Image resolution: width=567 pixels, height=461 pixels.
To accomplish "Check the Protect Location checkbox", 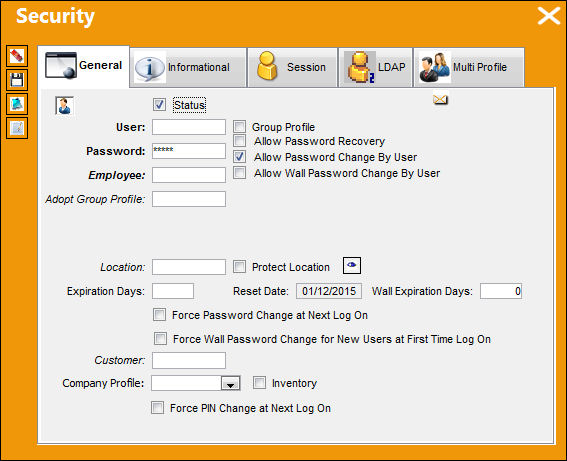I will click(239, 266).
